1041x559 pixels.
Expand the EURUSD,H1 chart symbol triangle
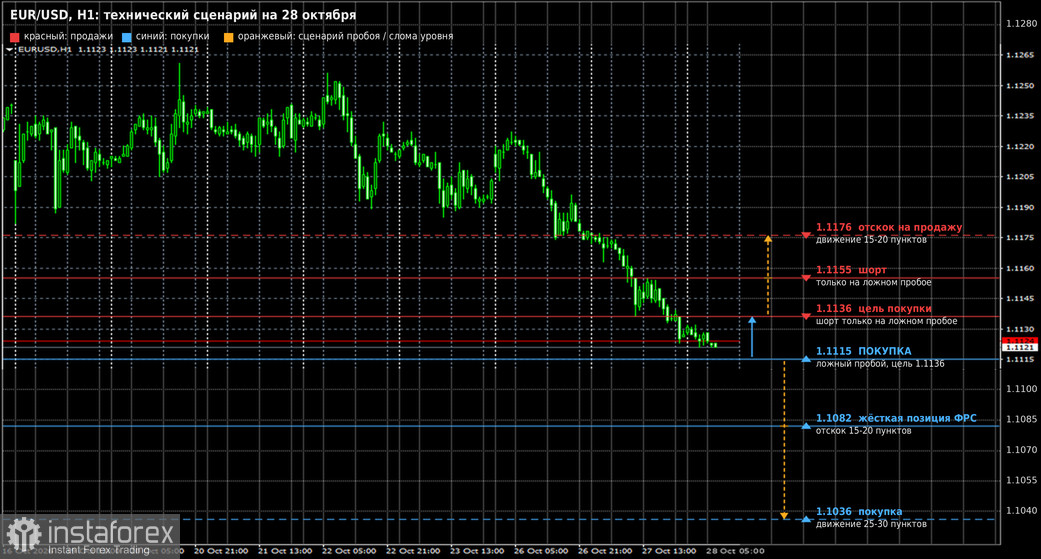pyautogui.click(x=9, y=50)
